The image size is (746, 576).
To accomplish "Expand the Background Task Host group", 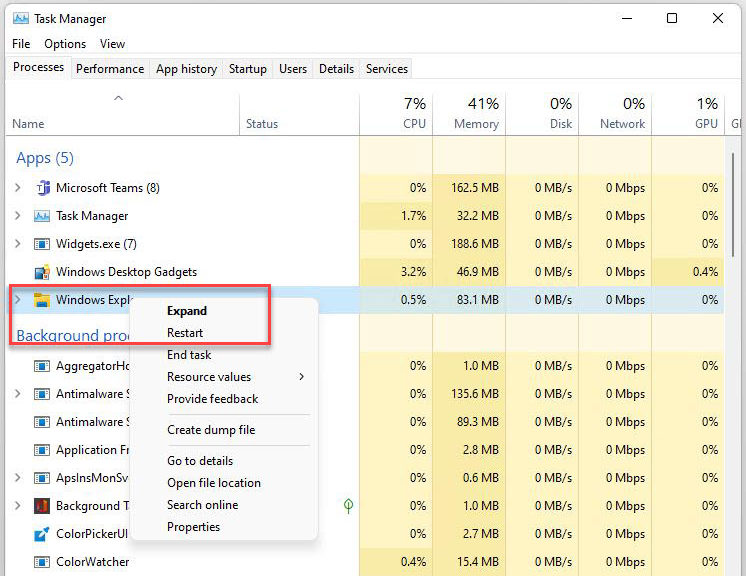I will pos(18,506).
